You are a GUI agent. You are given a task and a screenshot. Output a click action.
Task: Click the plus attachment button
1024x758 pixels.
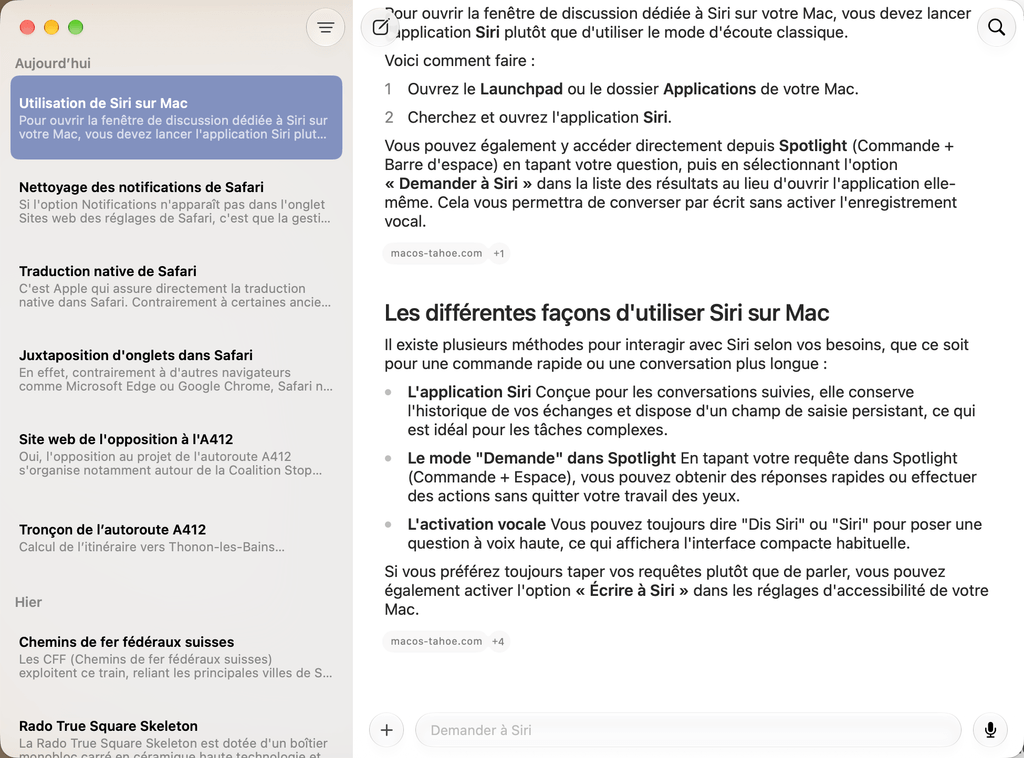(387, 730)
